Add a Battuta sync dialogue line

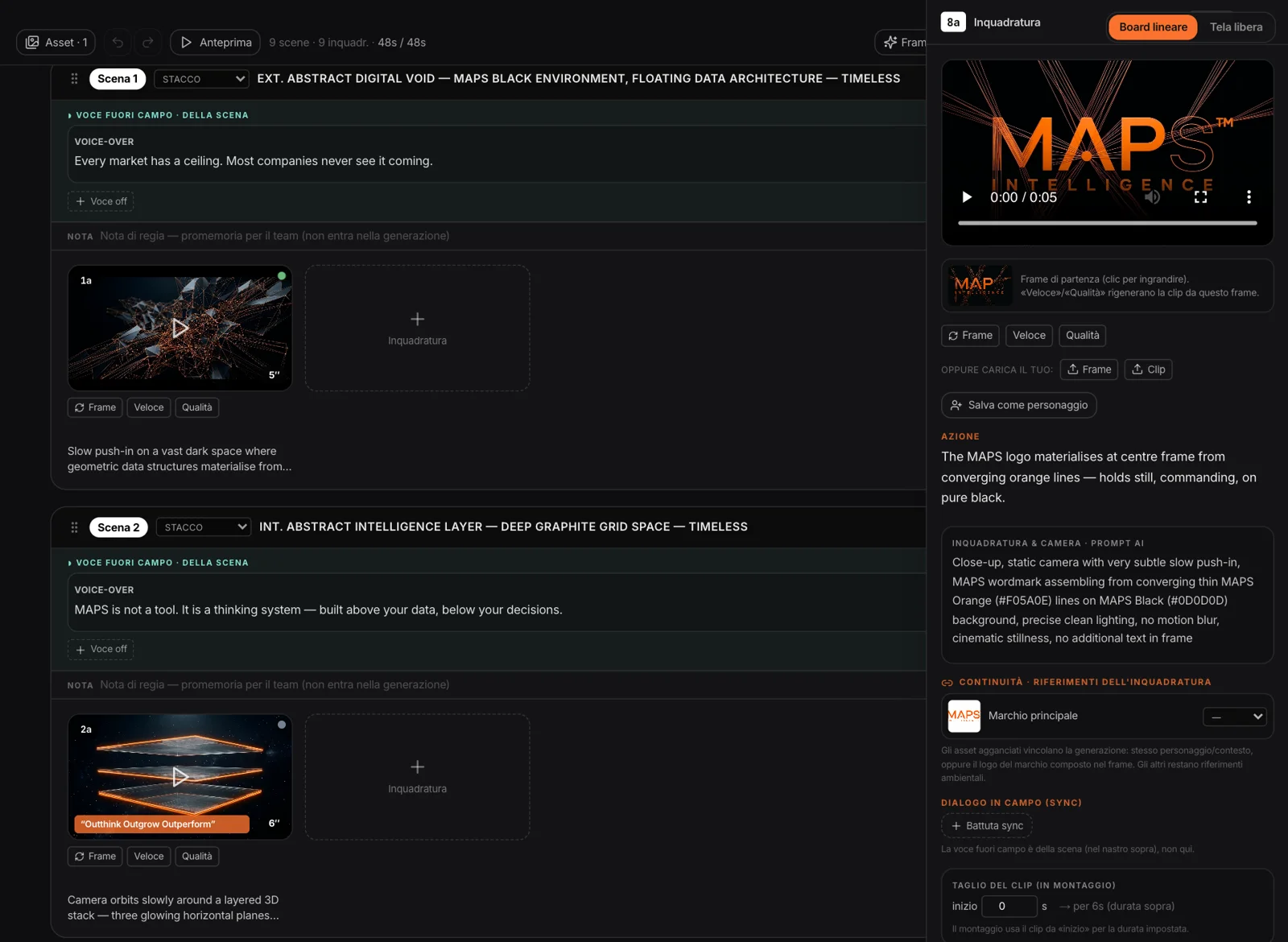987,826
